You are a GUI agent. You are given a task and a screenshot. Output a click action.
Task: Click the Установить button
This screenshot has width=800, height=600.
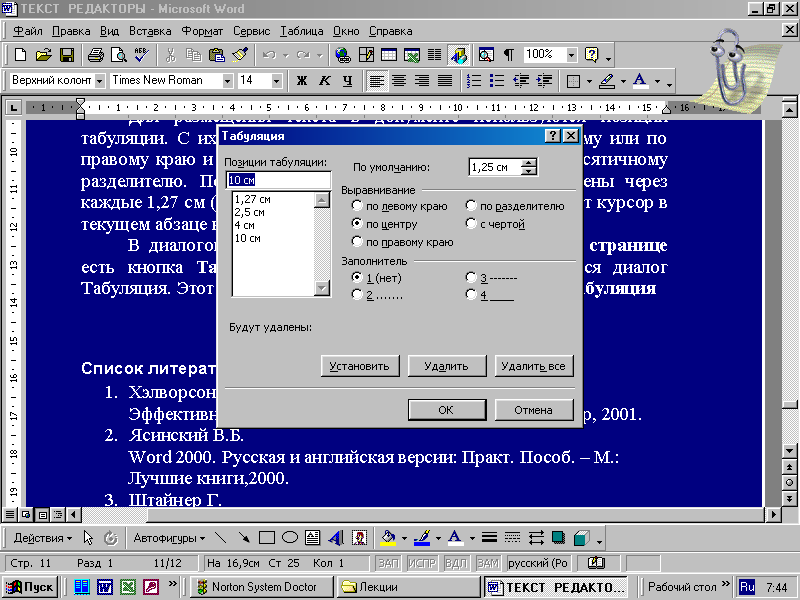pyautogui.click(x=360, y=366)
